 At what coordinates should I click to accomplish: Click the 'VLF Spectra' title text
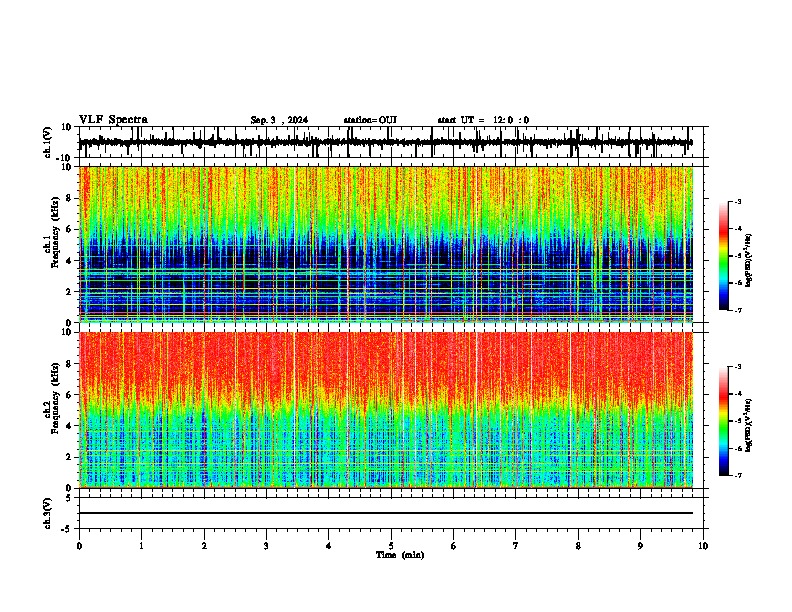[113, 120]
